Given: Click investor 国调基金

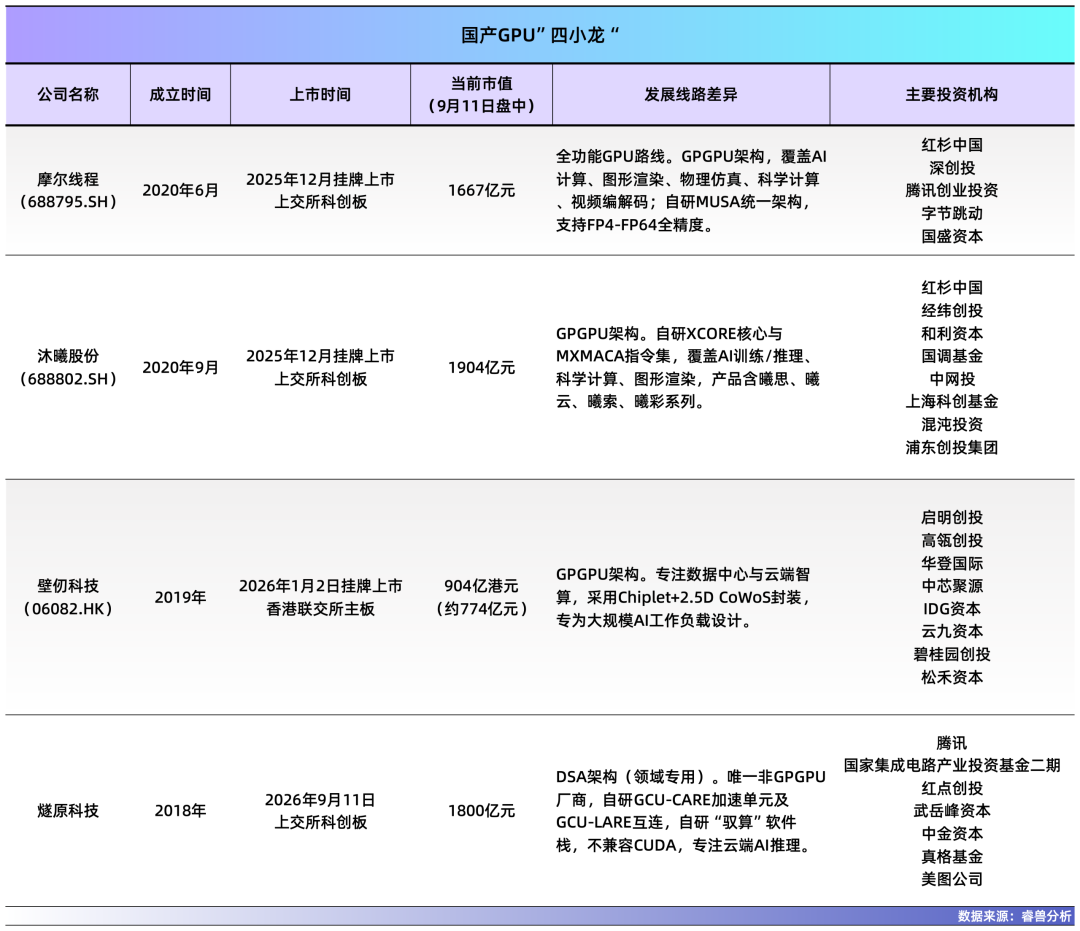Looking at the screenshot, I should (x=952, y=356).
